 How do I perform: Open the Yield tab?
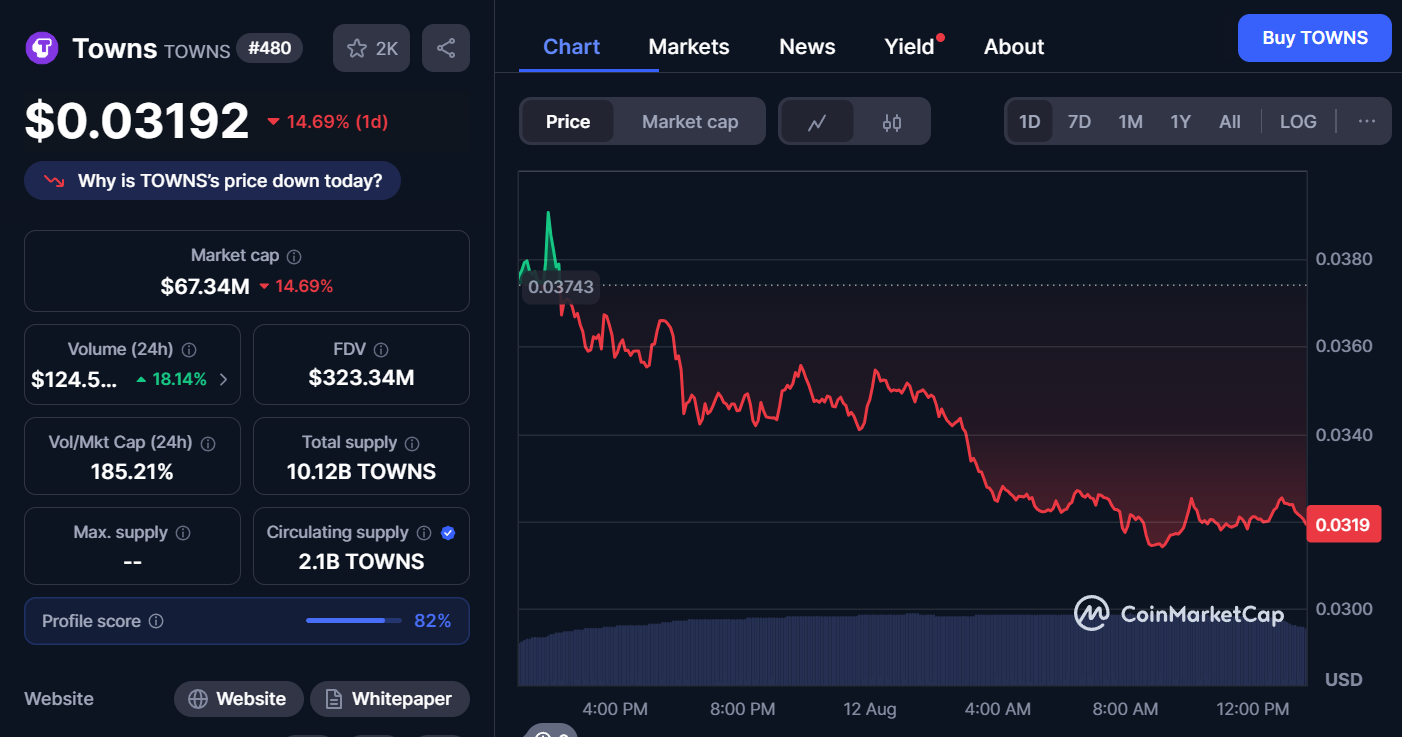[910, 47]
